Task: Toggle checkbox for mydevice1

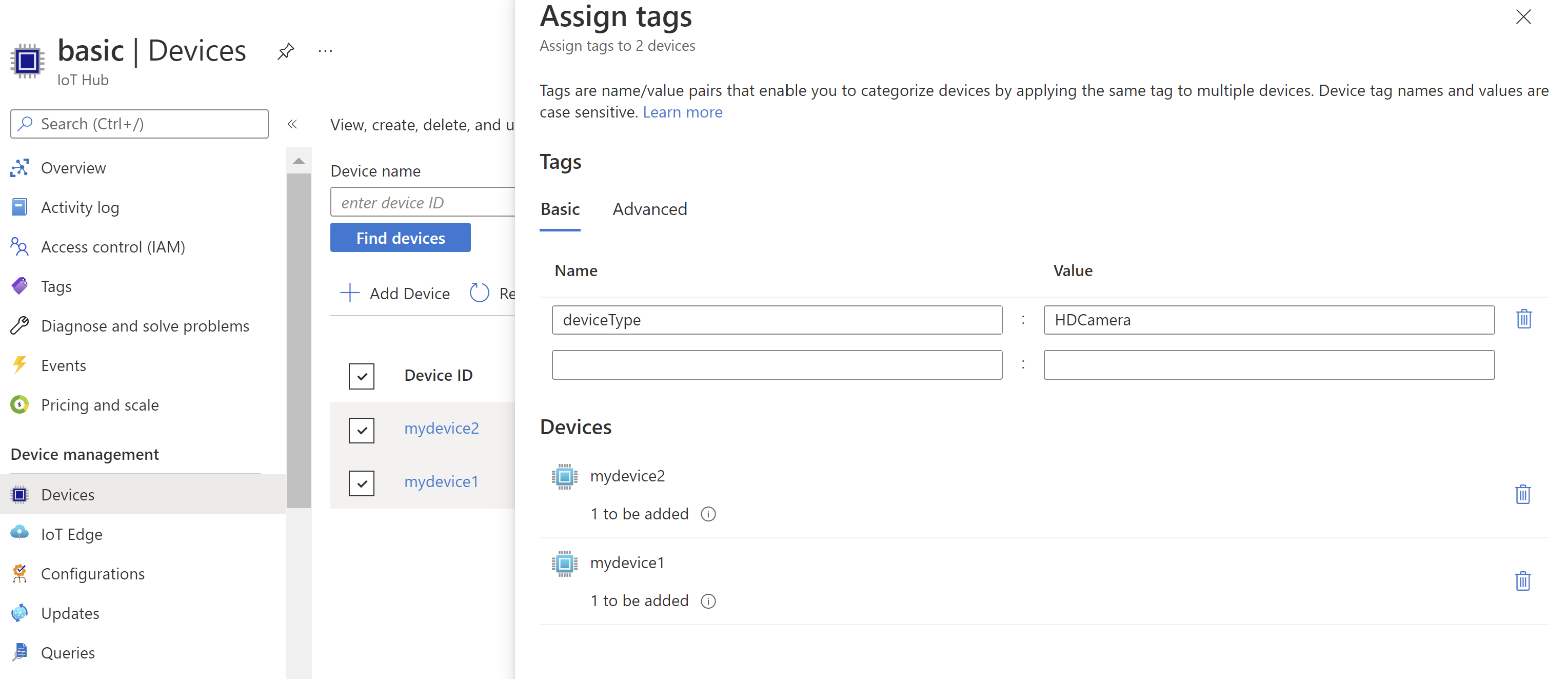Action: pyautogui.click(x=361, y=481)
